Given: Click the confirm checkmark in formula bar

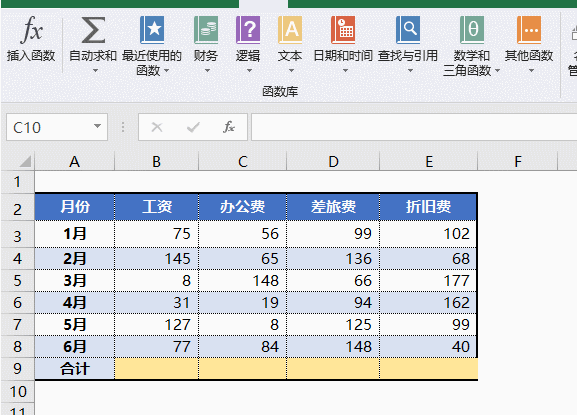Looking at the screenshot, I should (x=193, y=127).
